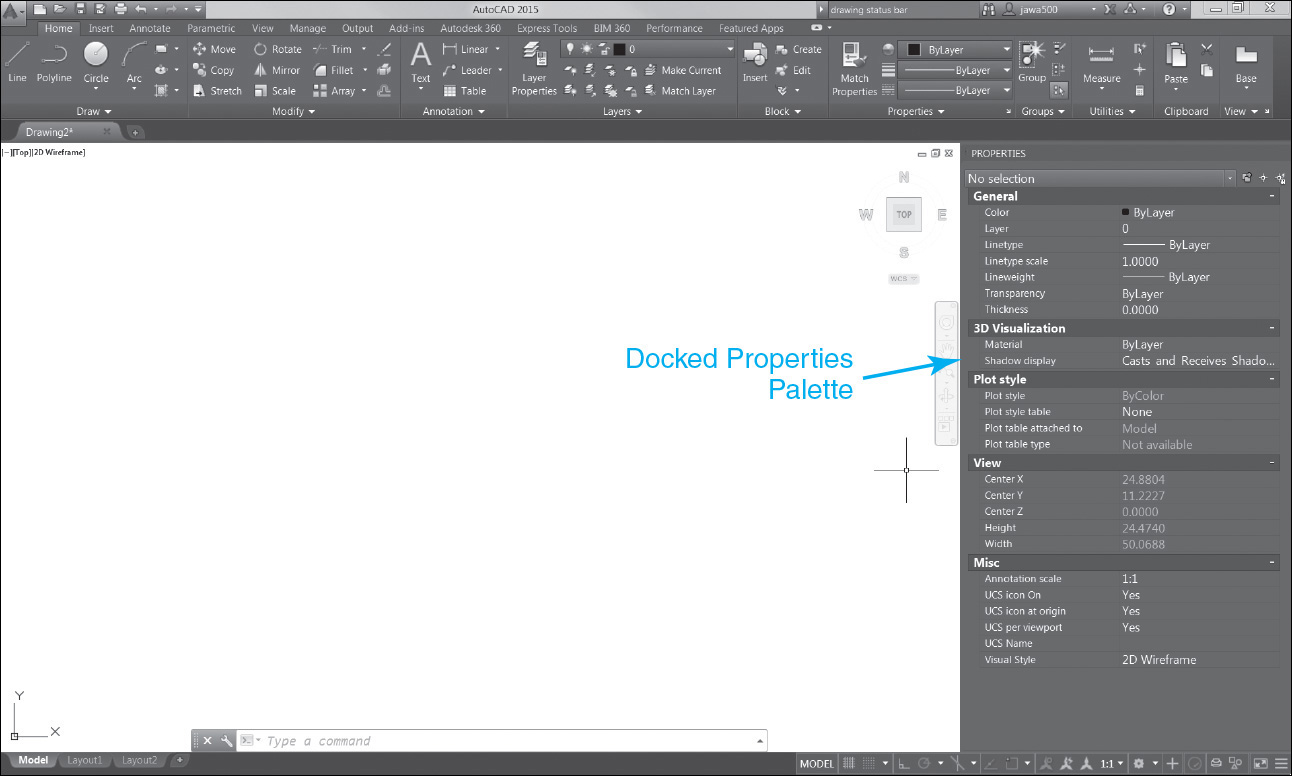This screenshot has width=1292, height=776.
Task: Click the Make Current layer button
Action: pyautogui.click(x=683, y=70)
